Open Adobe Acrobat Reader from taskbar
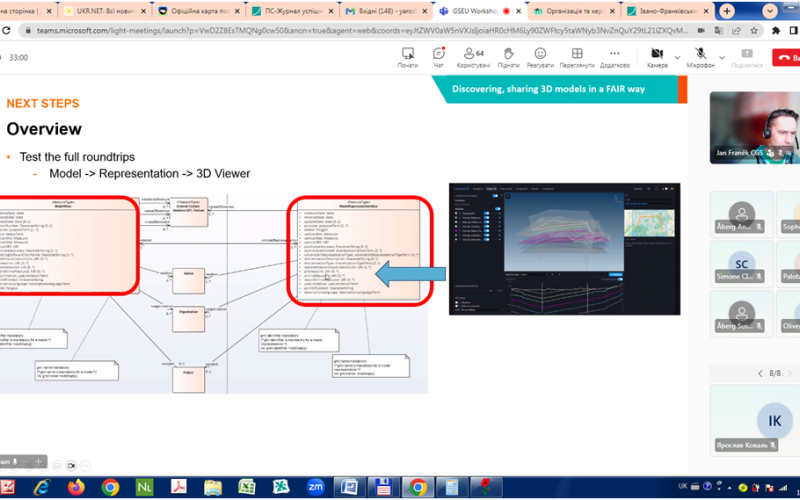The height and width of the screenshot is (500, 800). click(x=179, y=487)
